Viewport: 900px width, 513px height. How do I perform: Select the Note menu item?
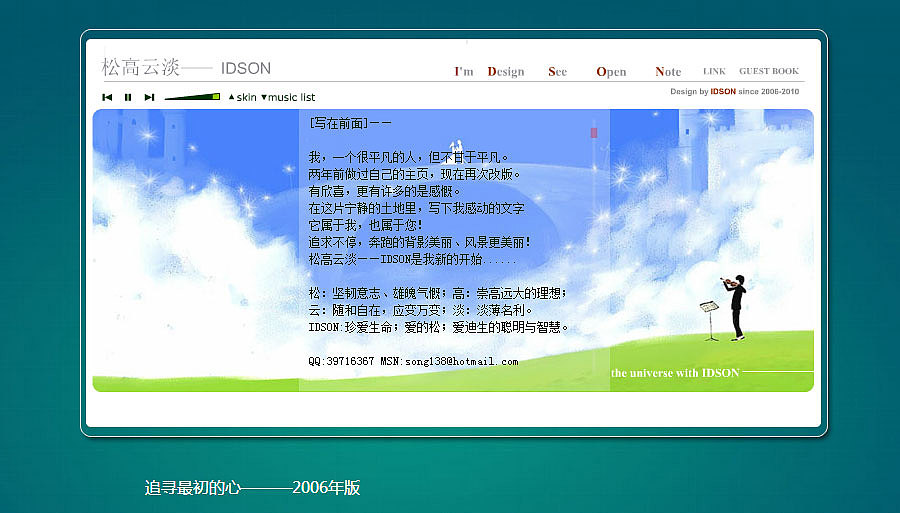pos(668,72)
